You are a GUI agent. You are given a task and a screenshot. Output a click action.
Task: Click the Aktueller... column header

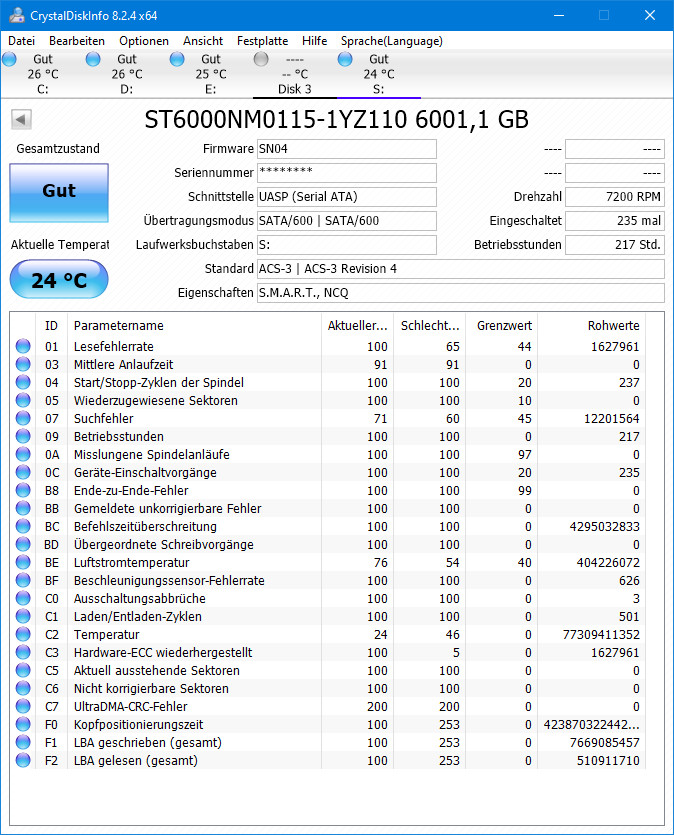pyautogui.click(x=357, y=325)
